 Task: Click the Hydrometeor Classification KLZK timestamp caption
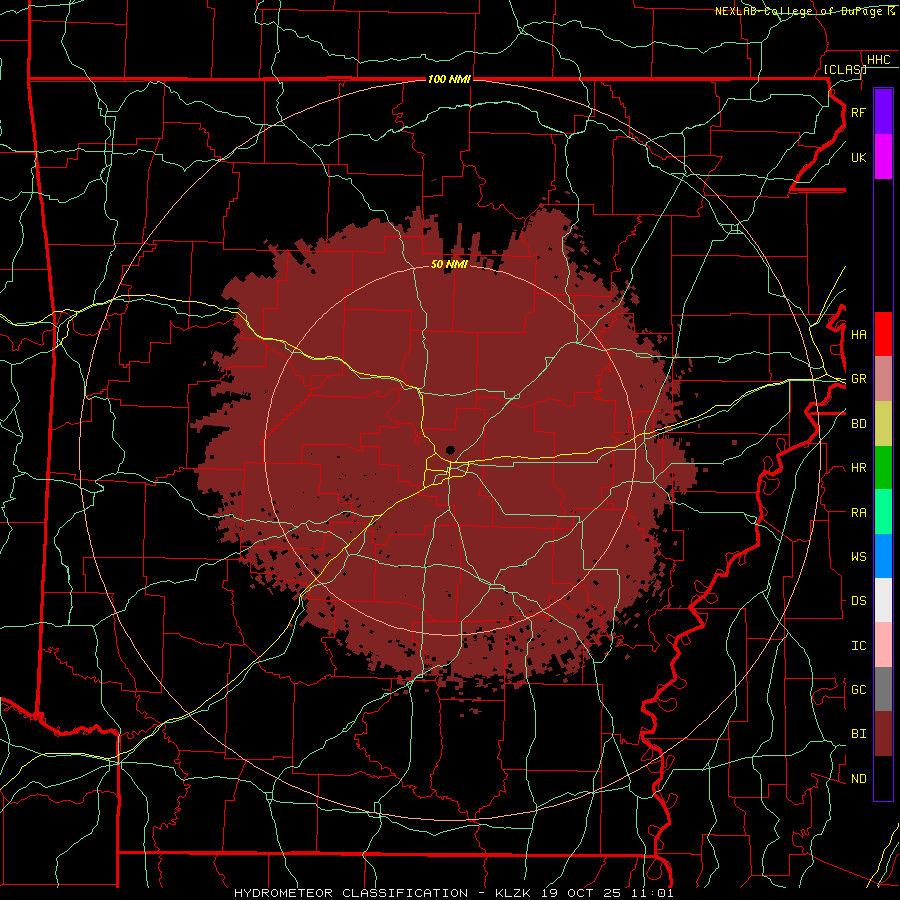453,893
